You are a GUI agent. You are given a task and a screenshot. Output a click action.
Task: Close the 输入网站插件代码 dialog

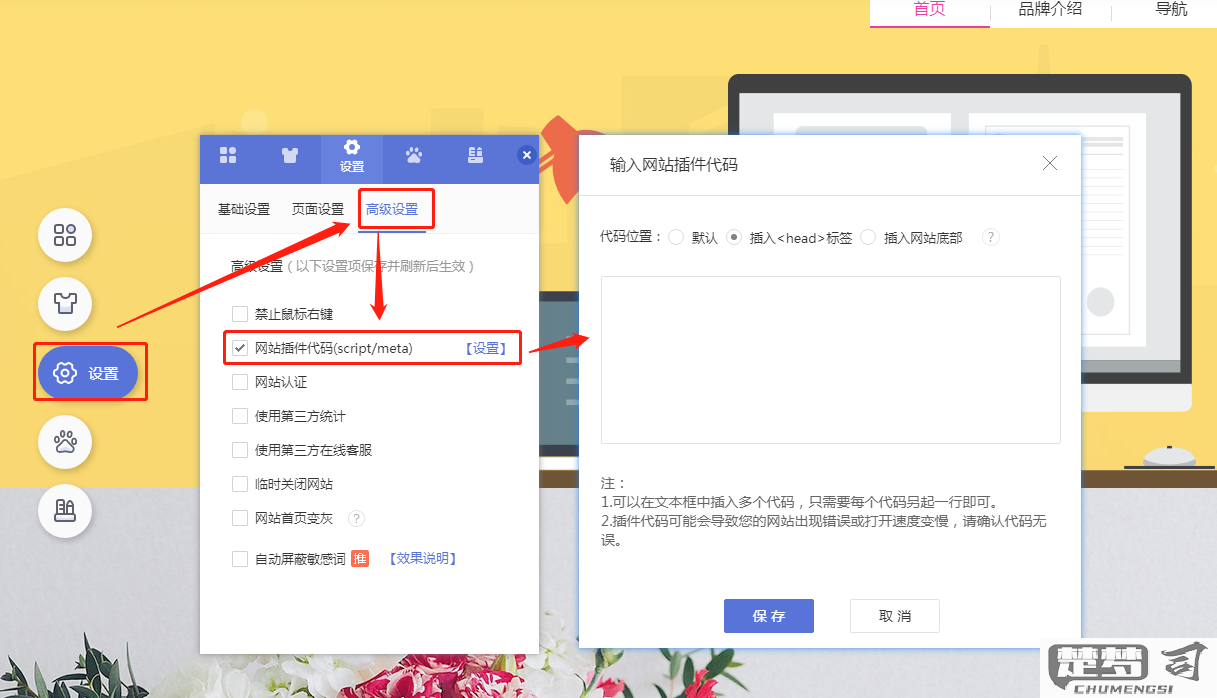pos(1050,163)
